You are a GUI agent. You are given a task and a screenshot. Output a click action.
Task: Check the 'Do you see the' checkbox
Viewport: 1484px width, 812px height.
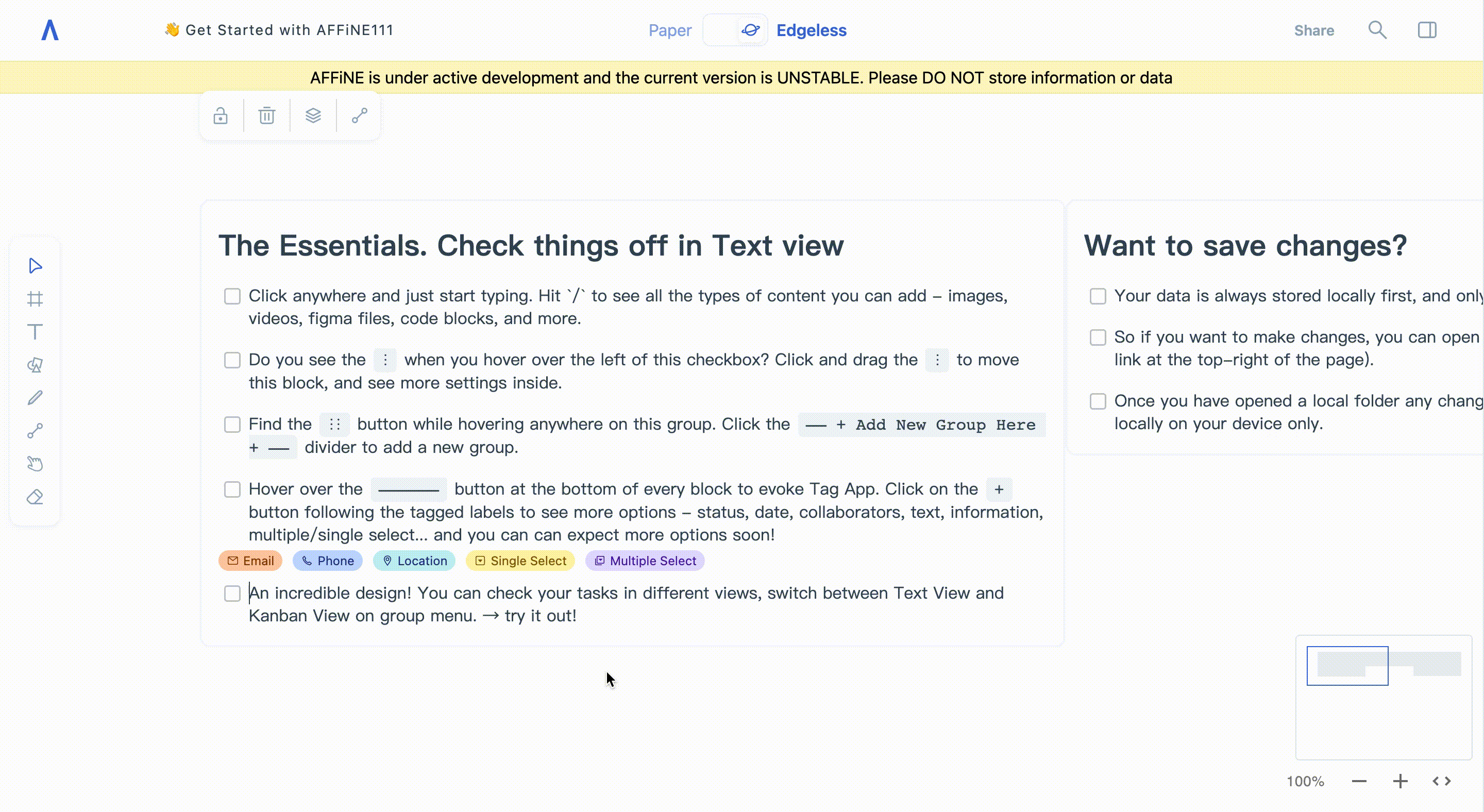[232, 360]
